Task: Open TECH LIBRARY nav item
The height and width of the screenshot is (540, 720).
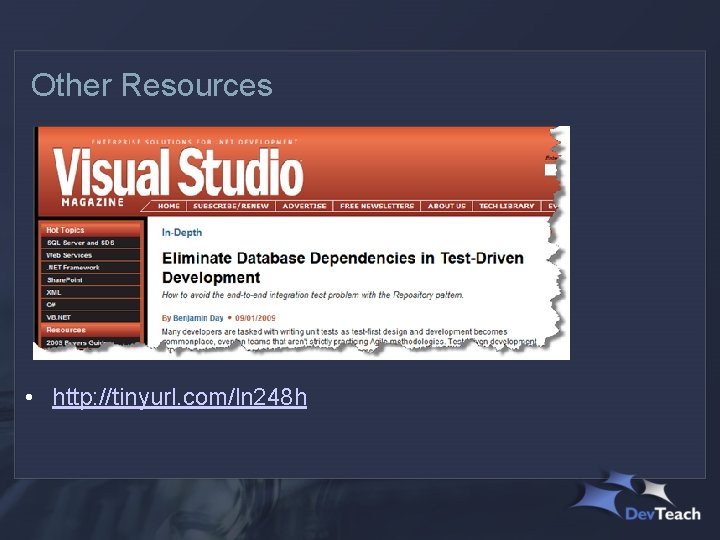Action: tap(506, 206)
